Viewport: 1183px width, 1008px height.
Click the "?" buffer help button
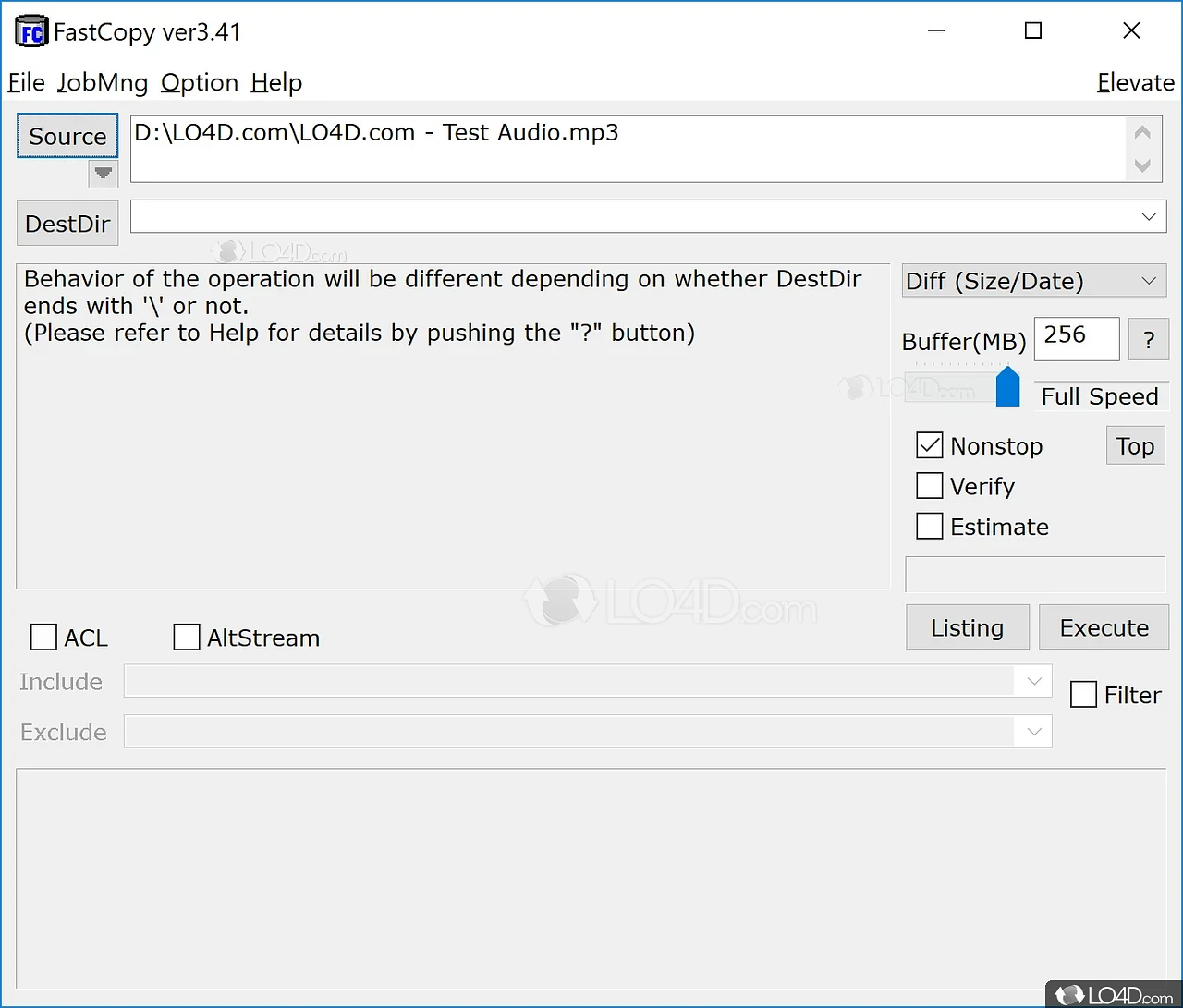point(1149,340)
